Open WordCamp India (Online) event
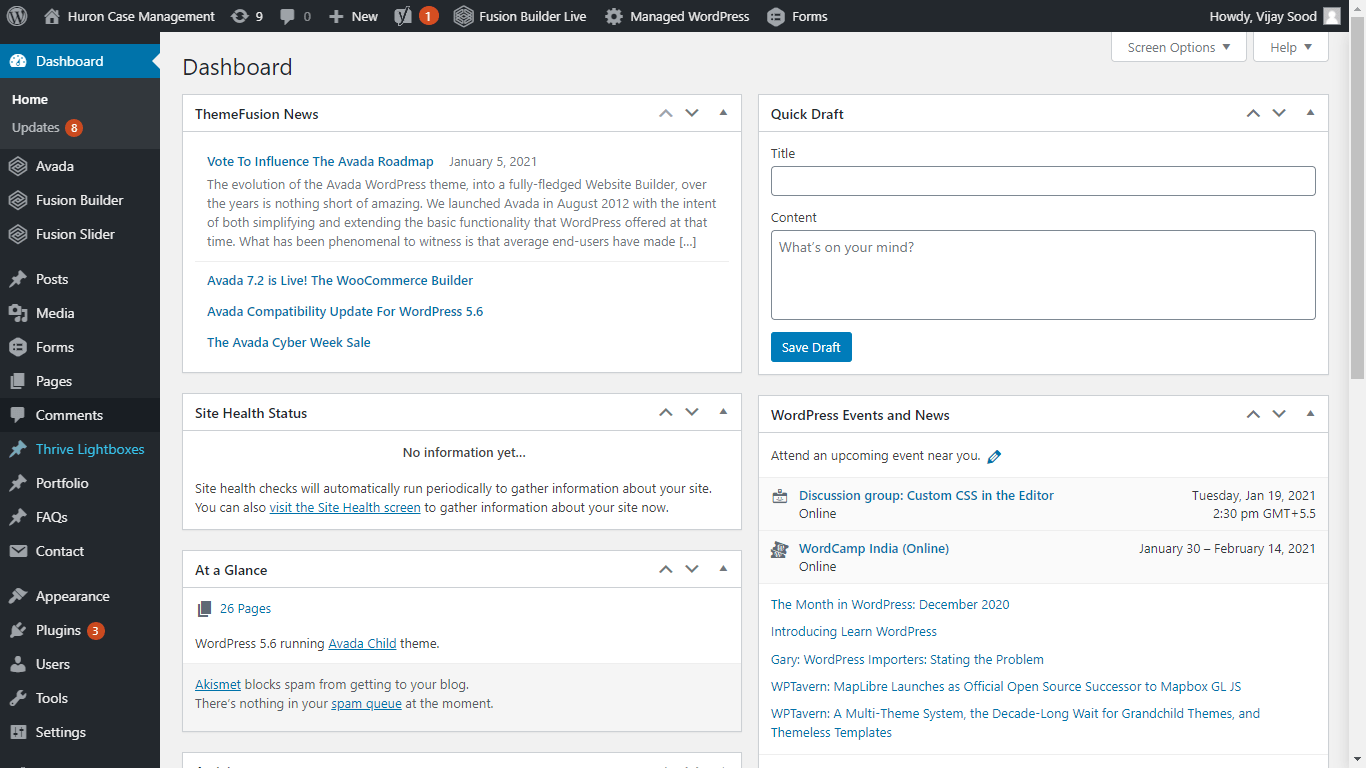This screenshot has height=768, width=1366. tap(874, 549)
